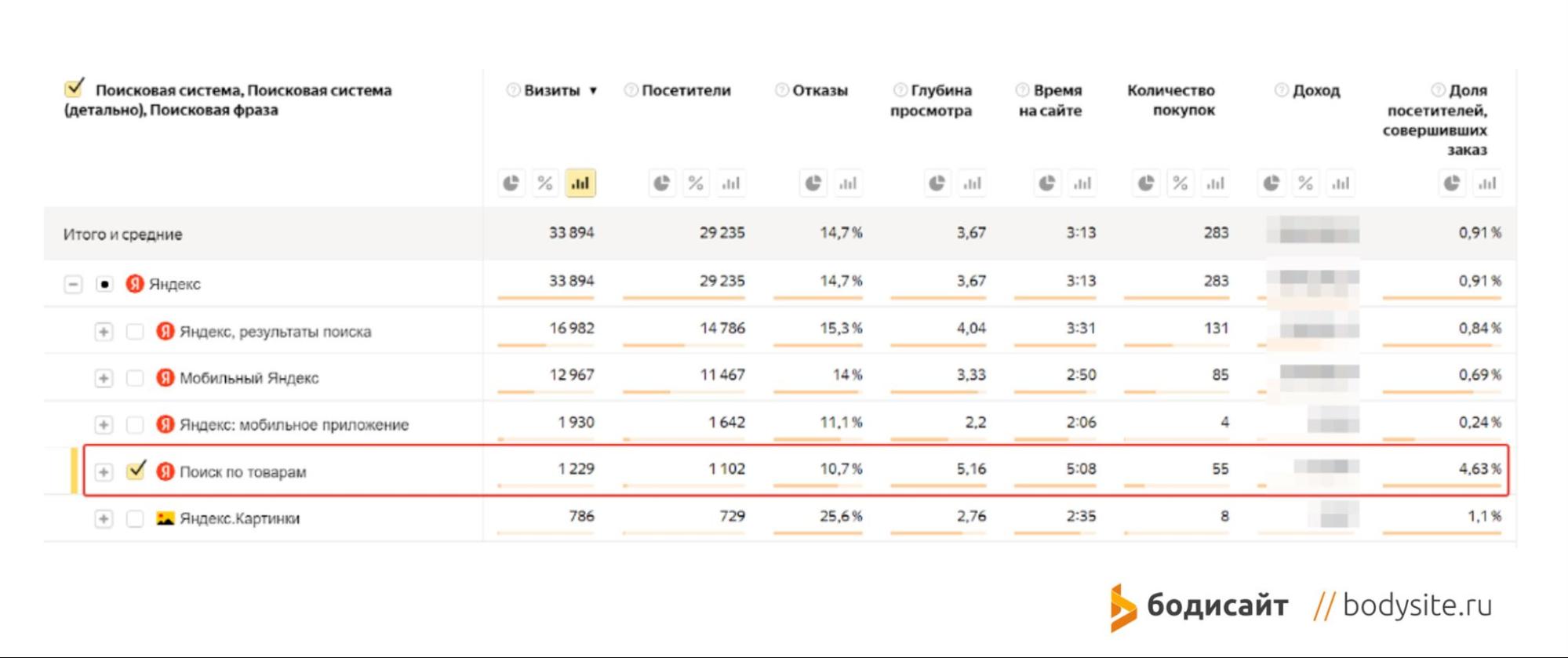Open help icon next to Посетители
This screenshot has height=658, width=1568.
pos(631,90)
